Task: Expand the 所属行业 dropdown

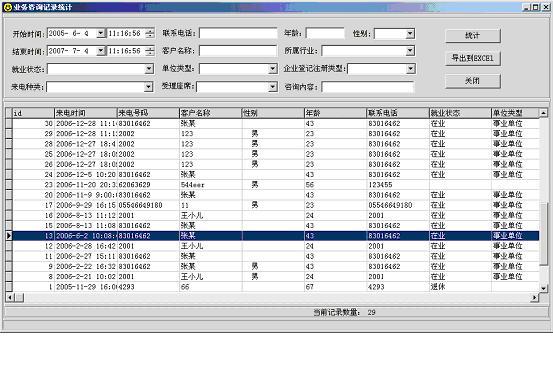Action: [410, 51]
